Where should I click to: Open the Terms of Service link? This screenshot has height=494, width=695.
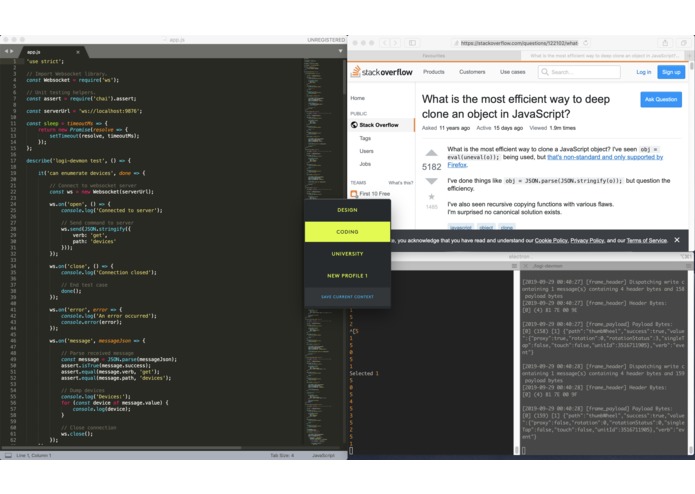tap(646, 241)
